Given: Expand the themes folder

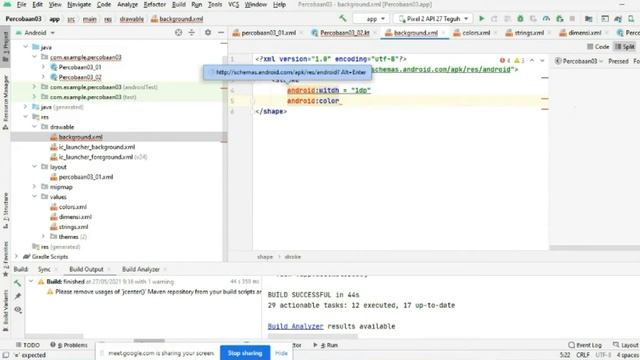Looking at the screenshot, I should 44,237.
